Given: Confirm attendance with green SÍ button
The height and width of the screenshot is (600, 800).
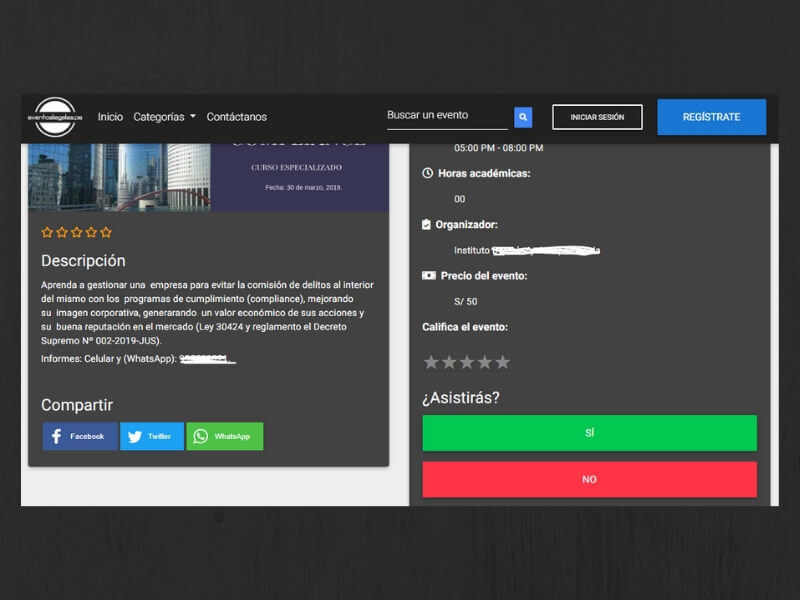Looking at the screenshot, I should pyautogui.click(x=589, y=433).
